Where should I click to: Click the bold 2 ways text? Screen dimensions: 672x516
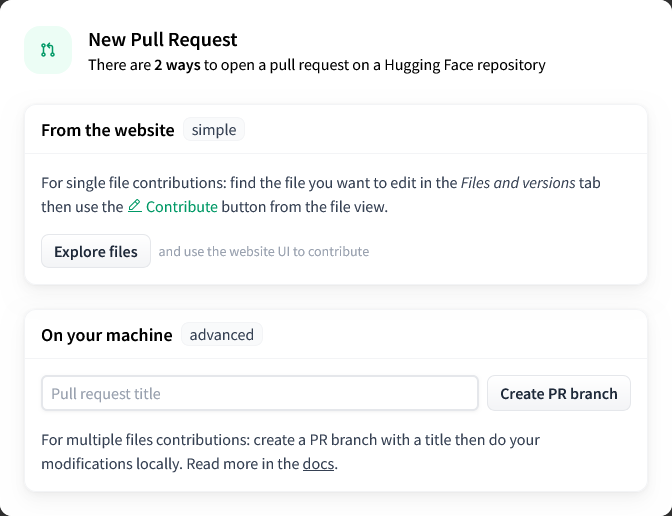177,65
